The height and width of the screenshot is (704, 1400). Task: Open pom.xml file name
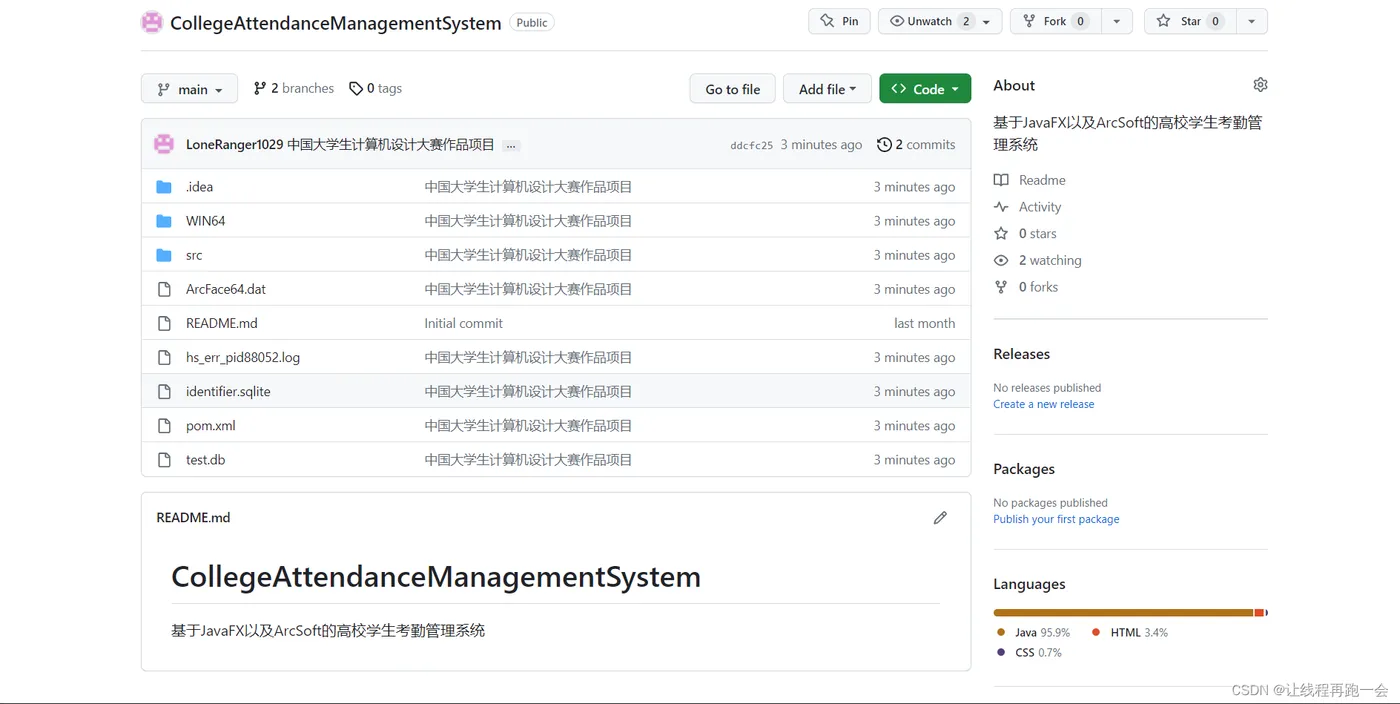[x=211, y=425]
